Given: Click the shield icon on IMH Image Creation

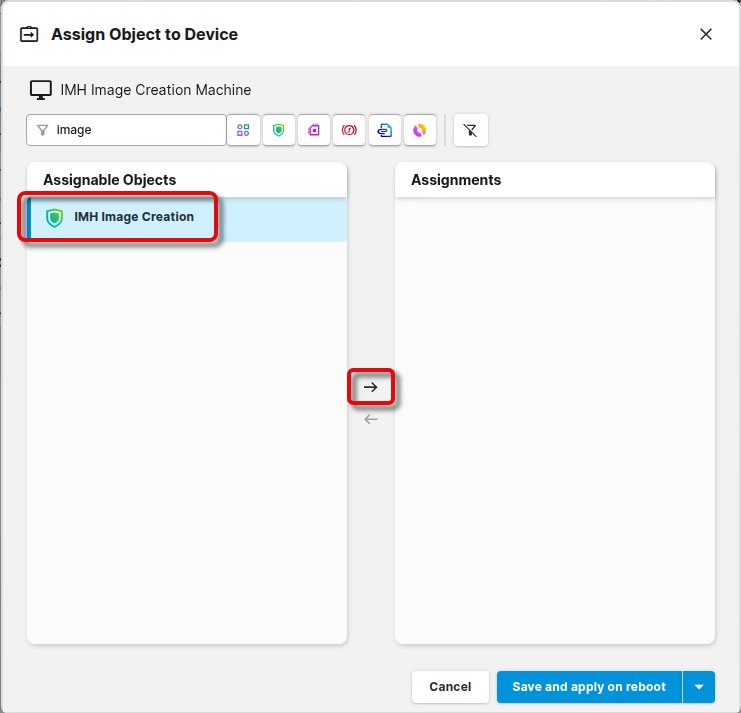Looking at the screenshot, I should pos(55,218).
